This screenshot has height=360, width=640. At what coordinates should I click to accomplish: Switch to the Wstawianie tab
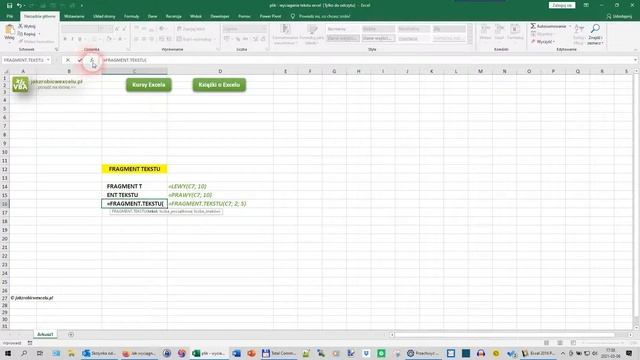[74, 16]
